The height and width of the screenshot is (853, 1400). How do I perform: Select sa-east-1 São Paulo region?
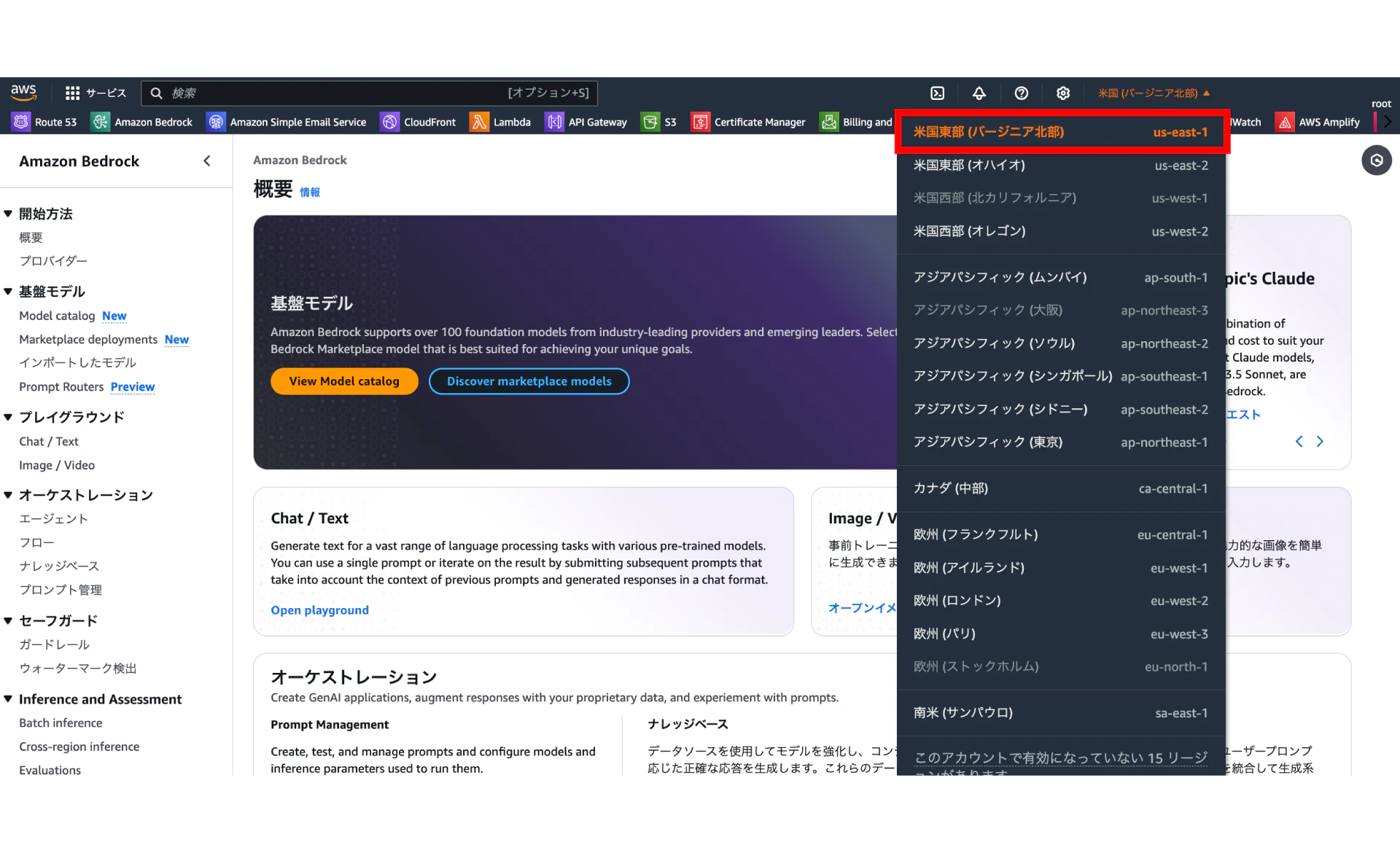[1061, 712]
